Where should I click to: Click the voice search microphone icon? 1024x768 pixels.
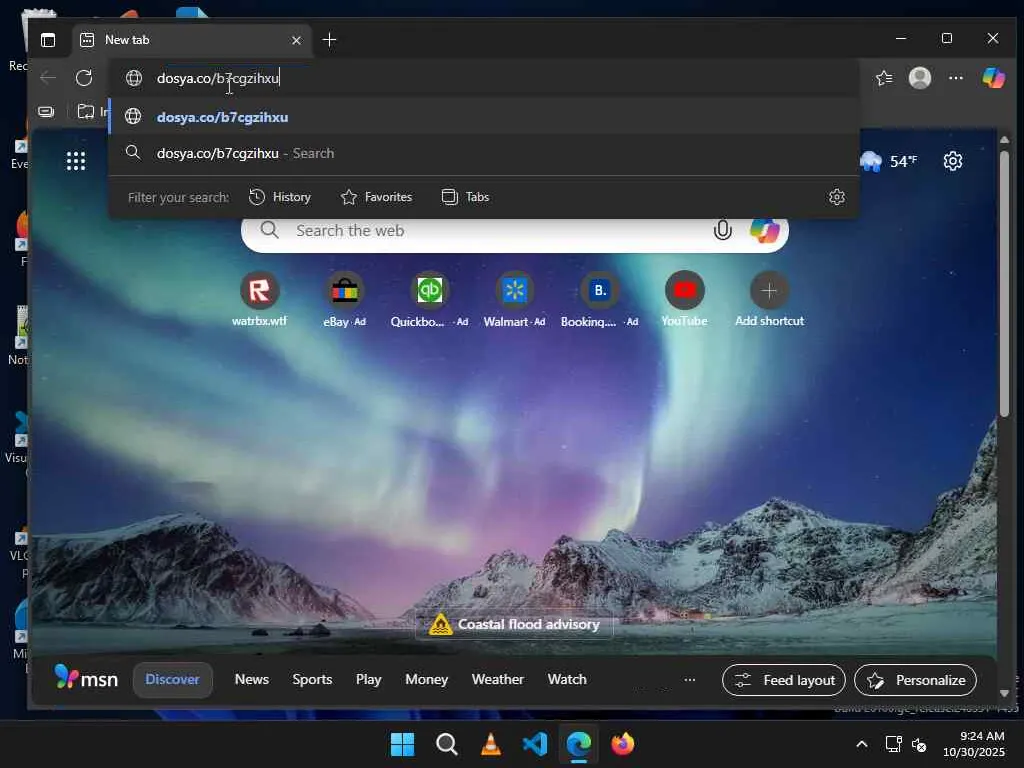[722, 231]
